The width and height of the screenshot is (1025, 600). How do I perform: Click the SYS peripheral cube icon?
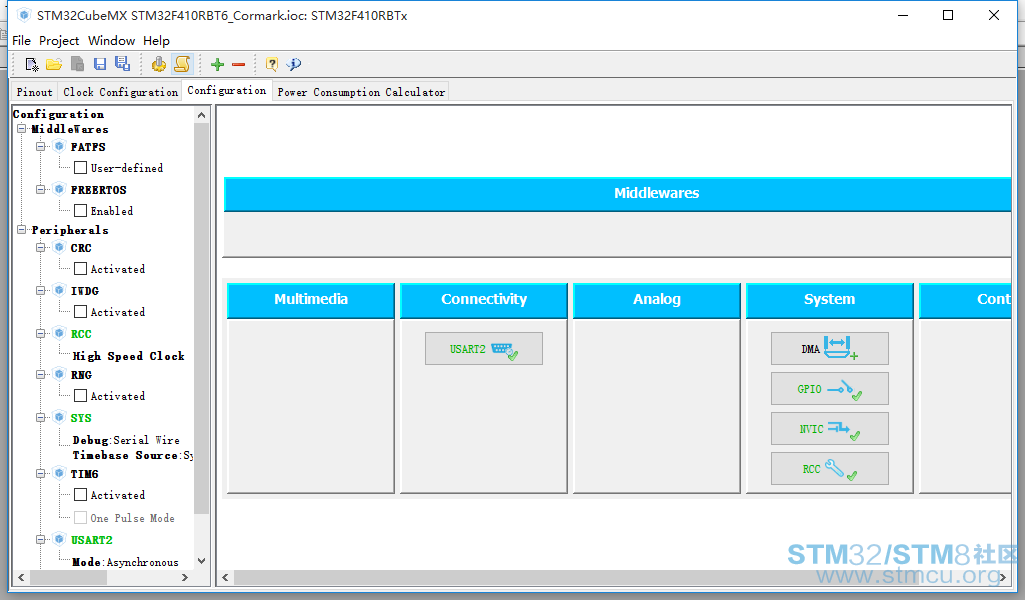coord(59,418)
